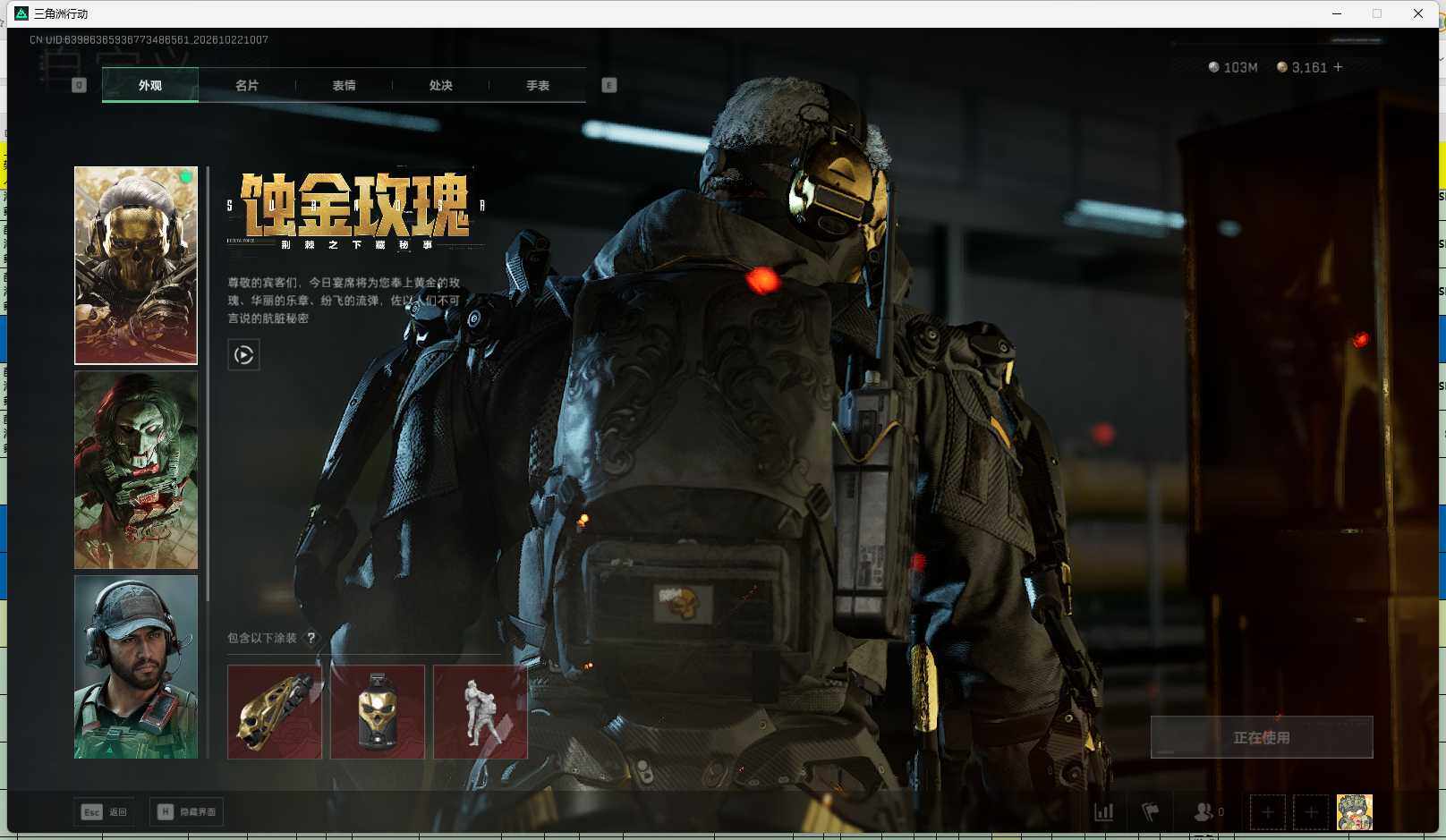Add currency with the plus icon
The width and height of the screenshot is (1446, 840).
[x=1338, y=67]
